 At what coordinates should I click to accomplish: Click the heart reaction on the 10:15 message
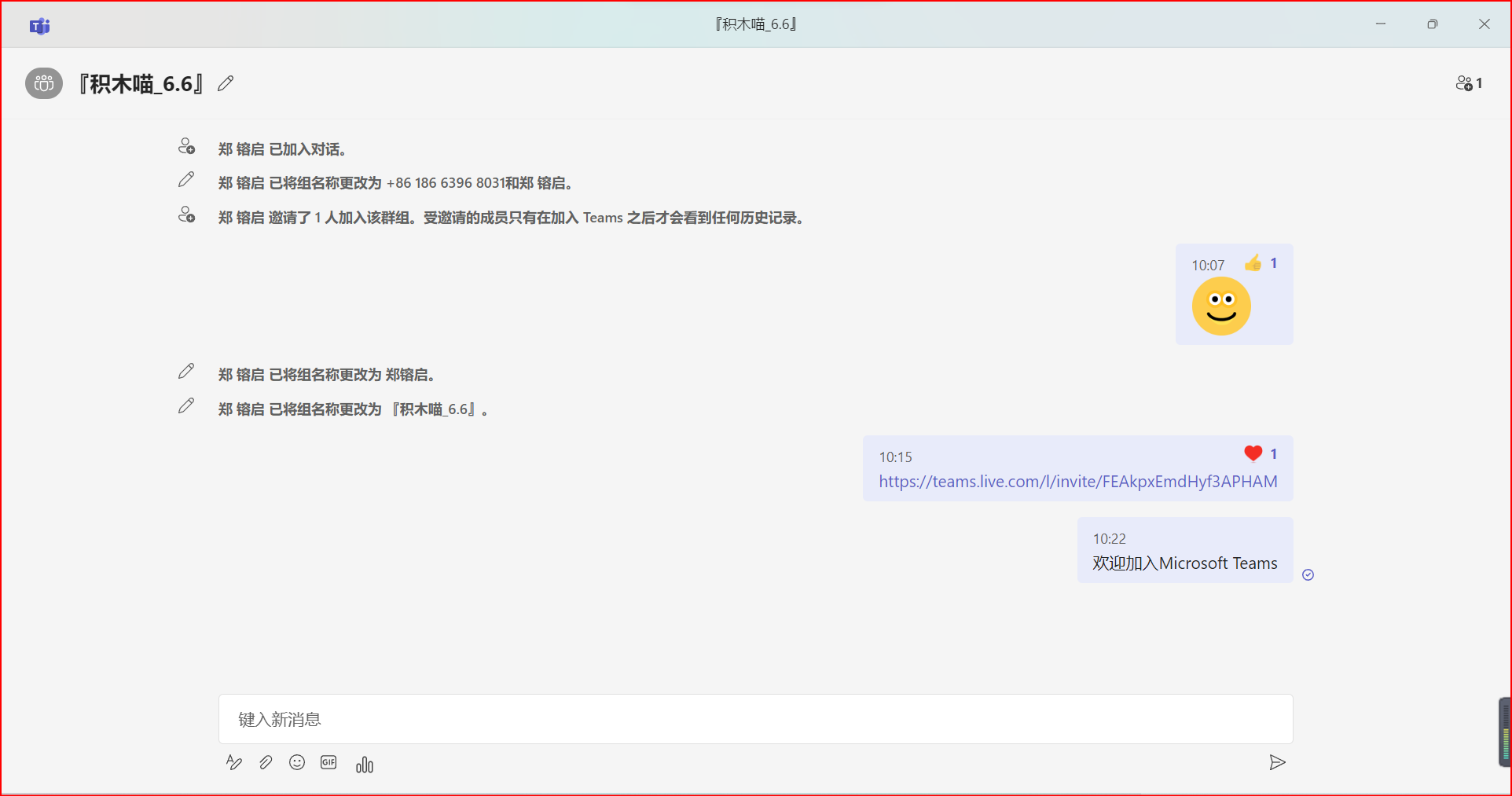click(x=1253, y=453)
